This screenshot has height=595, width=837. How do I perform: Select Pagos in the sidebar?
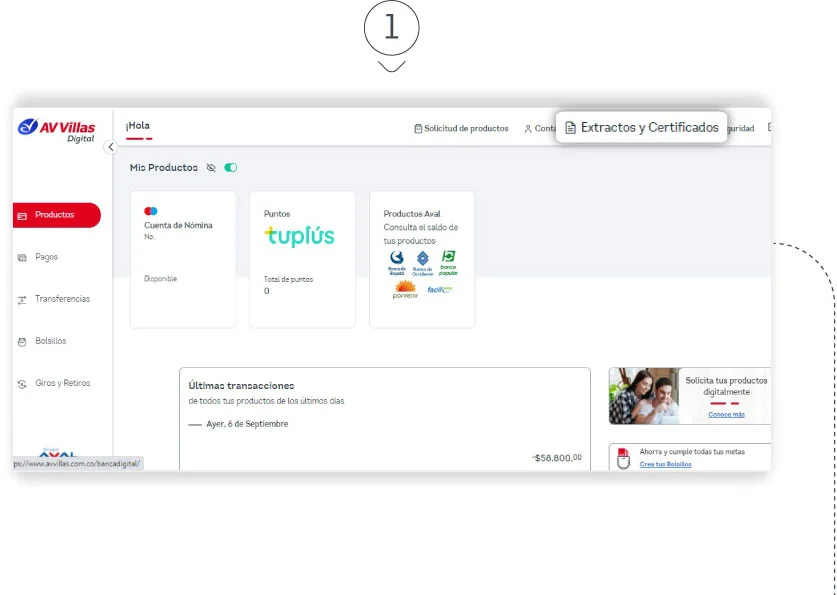[46, 257]
